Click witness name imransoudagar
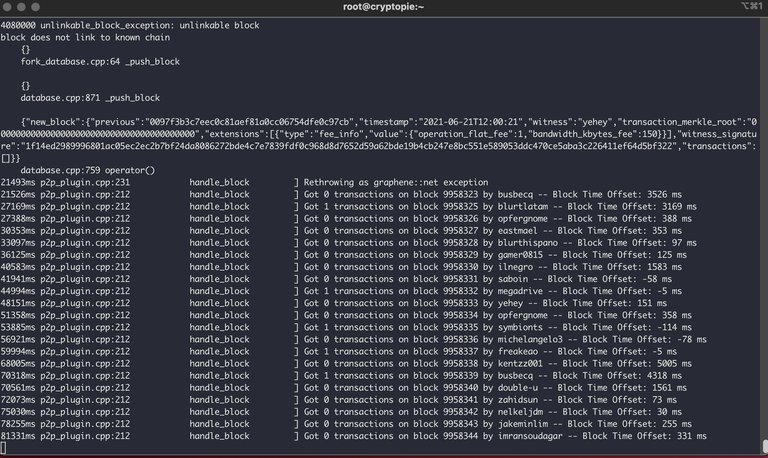Screen dimensions: 768x458 (530, 436)
